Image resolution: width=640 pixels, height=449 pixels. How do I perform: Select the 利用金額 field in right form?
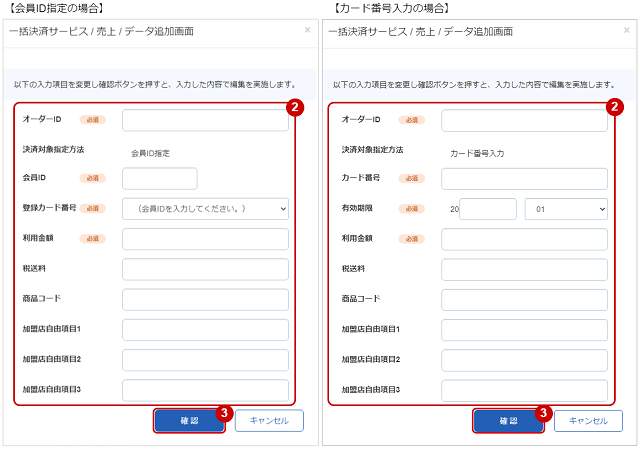tap(524, 239)
